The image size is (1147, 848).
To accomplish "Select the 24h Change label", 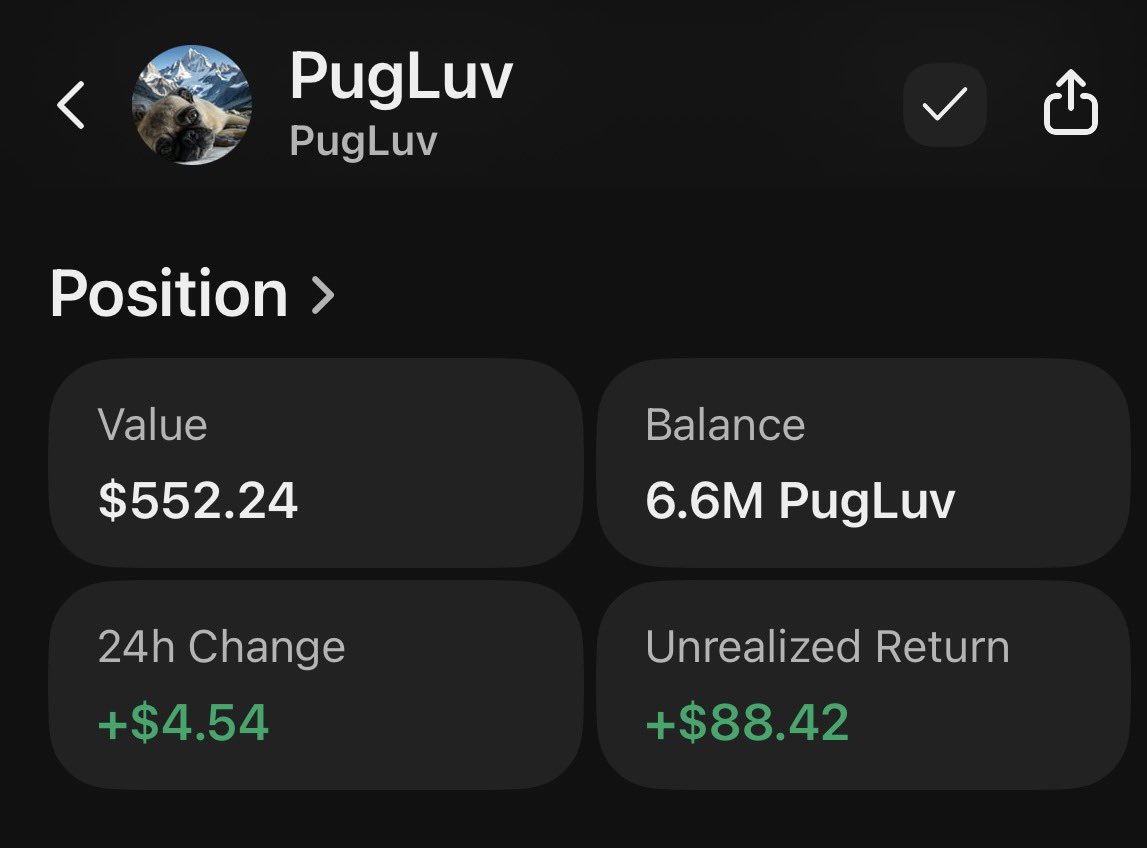I will point(221,647).
